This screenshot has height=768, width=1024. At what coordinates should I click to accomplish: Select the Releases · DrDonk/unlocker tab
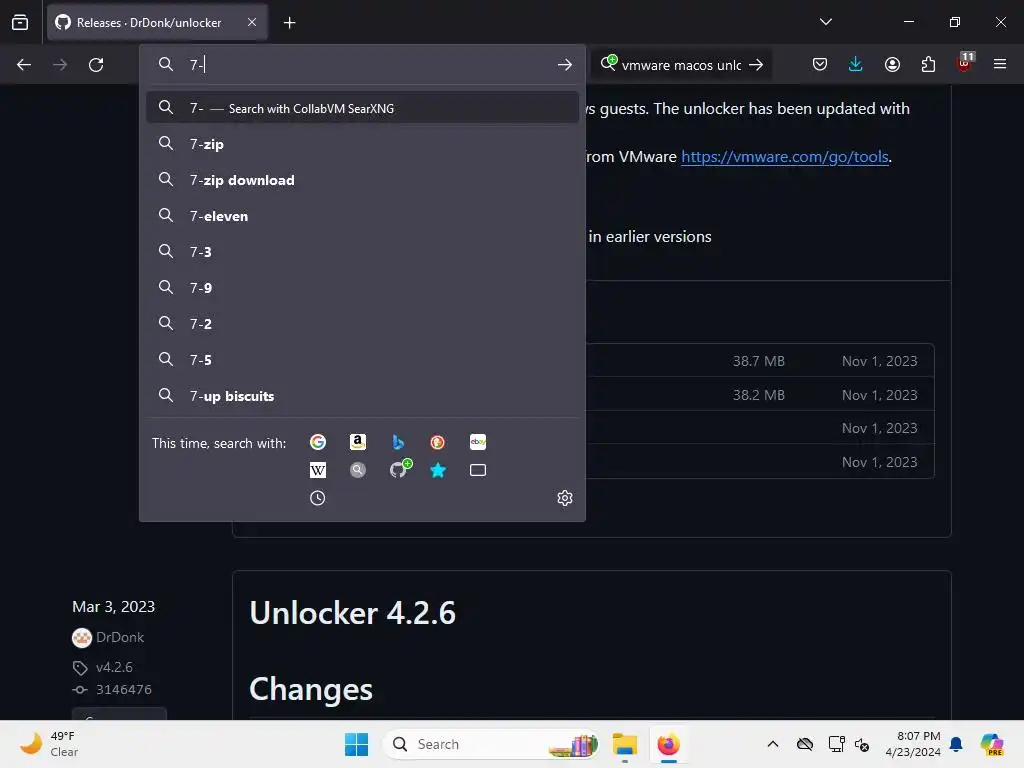(157, 23)
